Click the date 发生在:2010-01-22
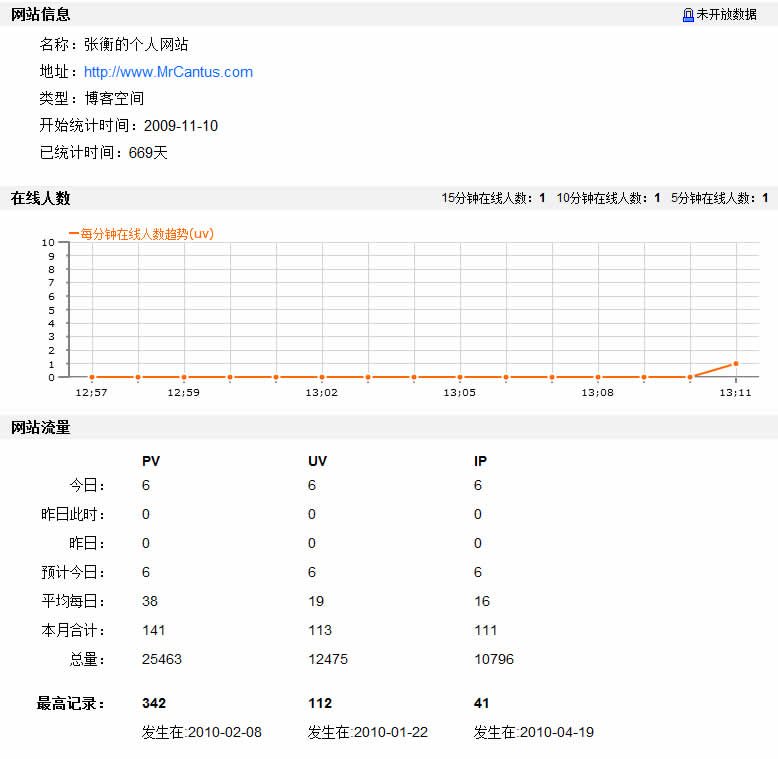778x759 pixels. click(x=368, y=732)
